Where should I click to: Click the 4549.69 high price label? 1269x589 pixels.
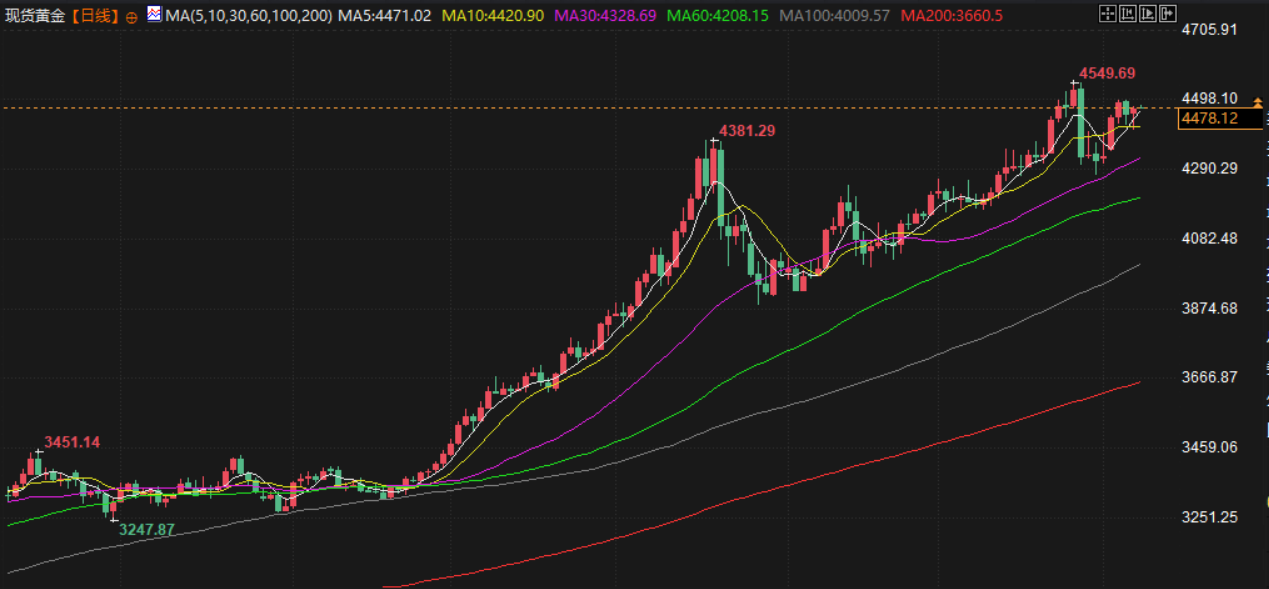1107,73
